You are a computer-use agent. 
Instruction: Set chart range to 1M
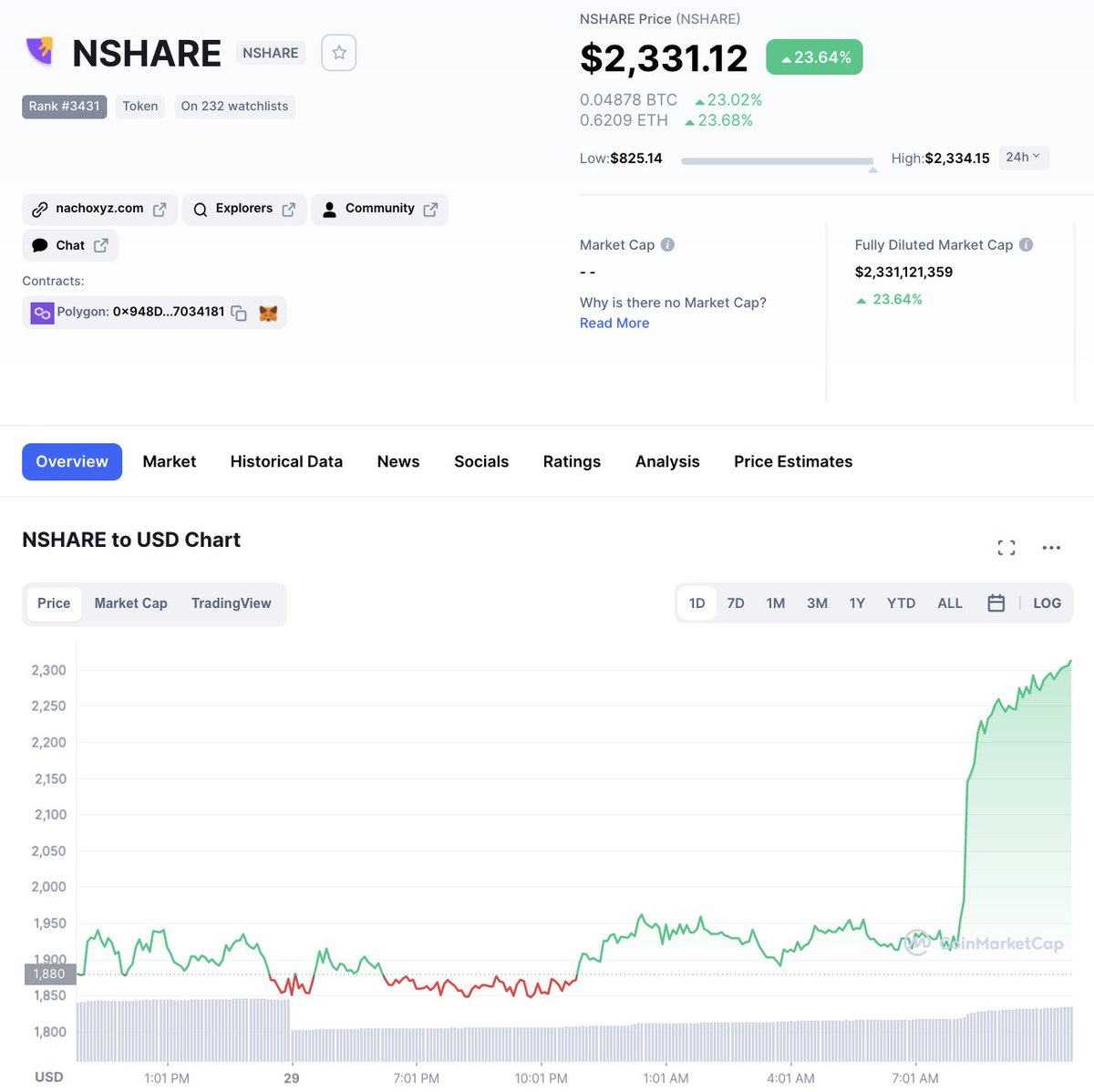(776, 603)
